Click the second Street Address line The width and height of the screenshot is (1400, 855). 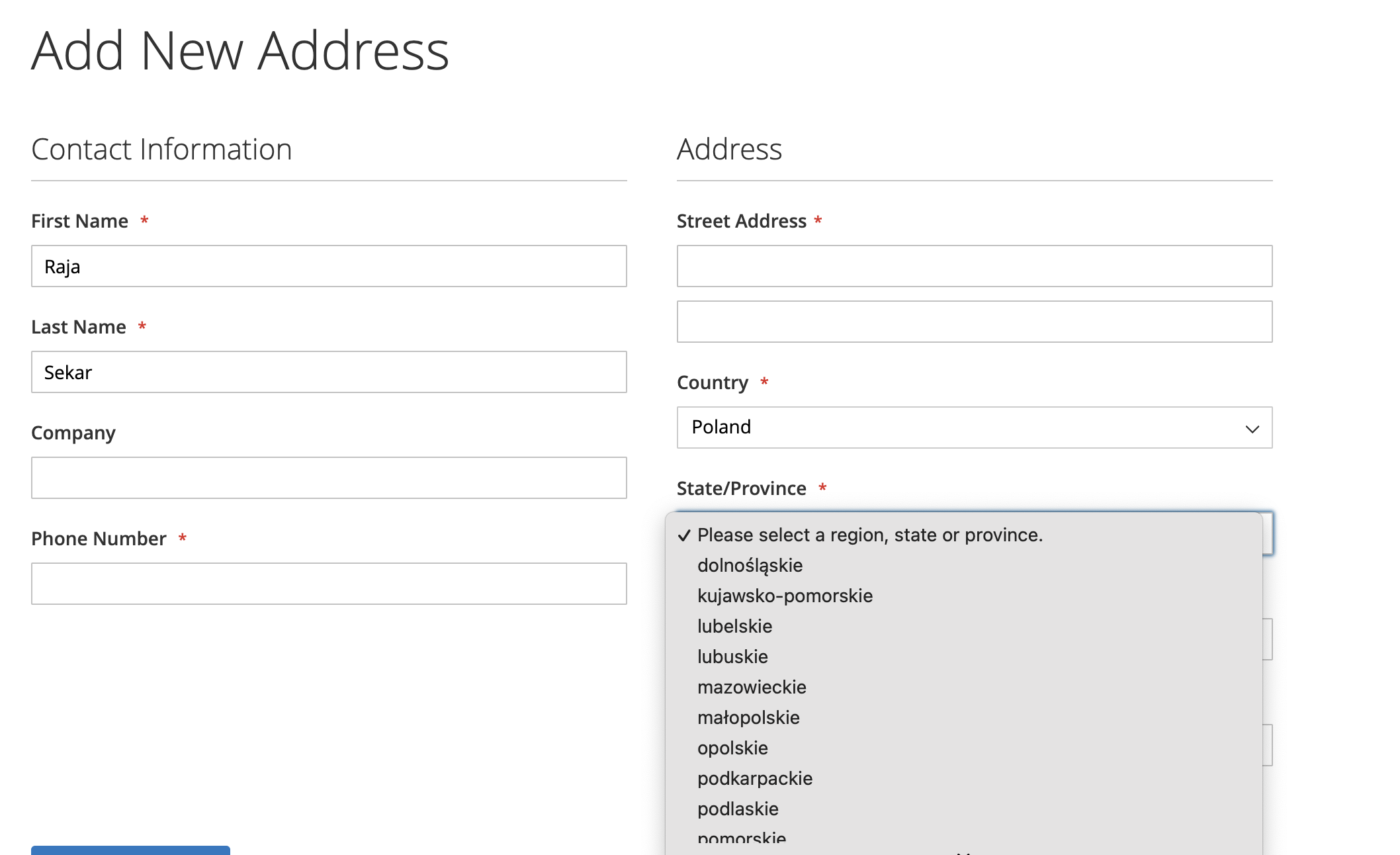(974, 322)
